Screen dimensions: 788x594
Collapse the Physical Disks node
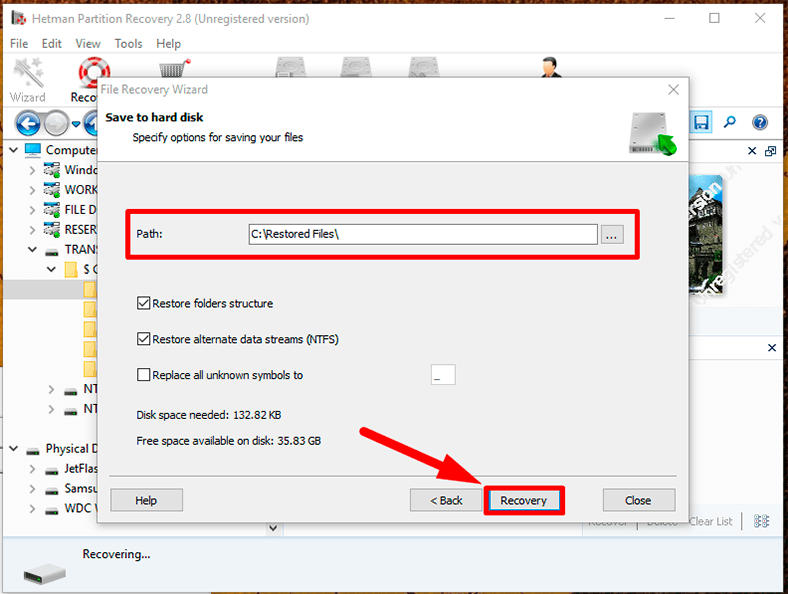pyautogui.click(x=14, y=448)
